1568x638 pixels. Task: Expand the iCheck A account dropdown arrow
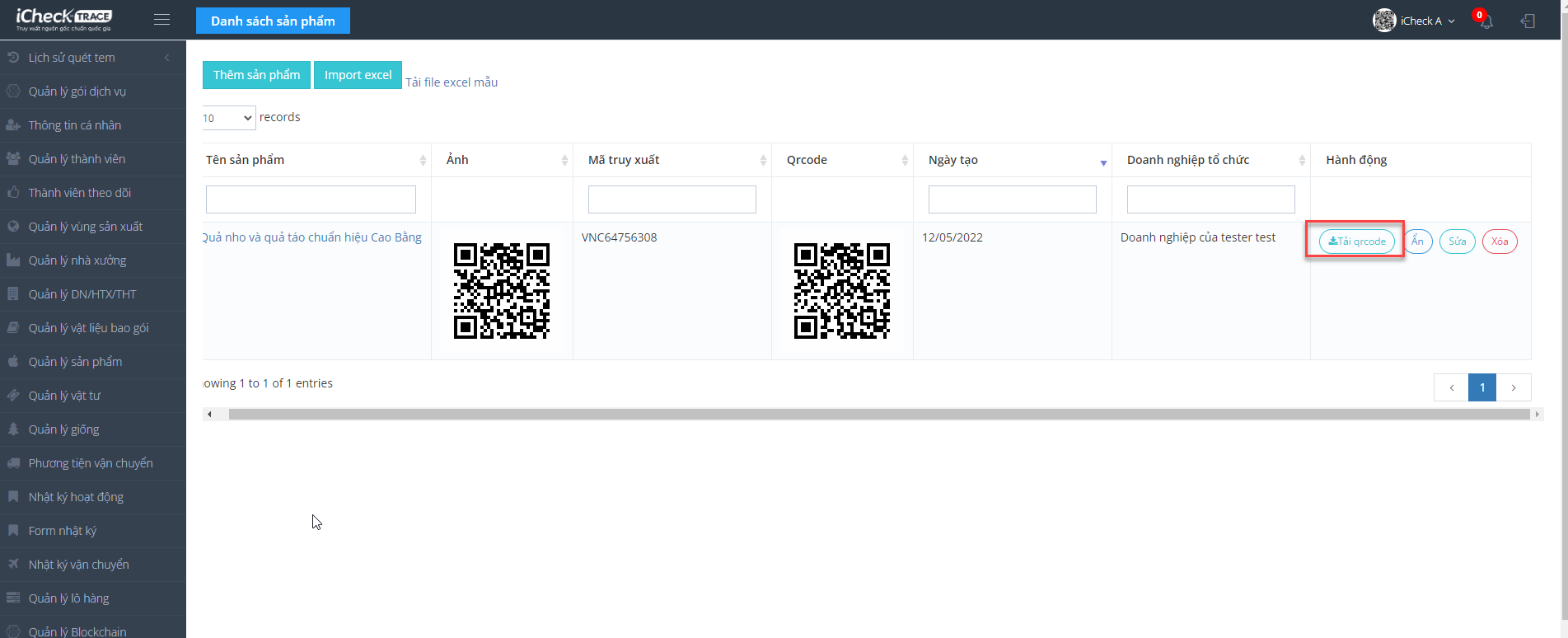tap(1452, 21)
